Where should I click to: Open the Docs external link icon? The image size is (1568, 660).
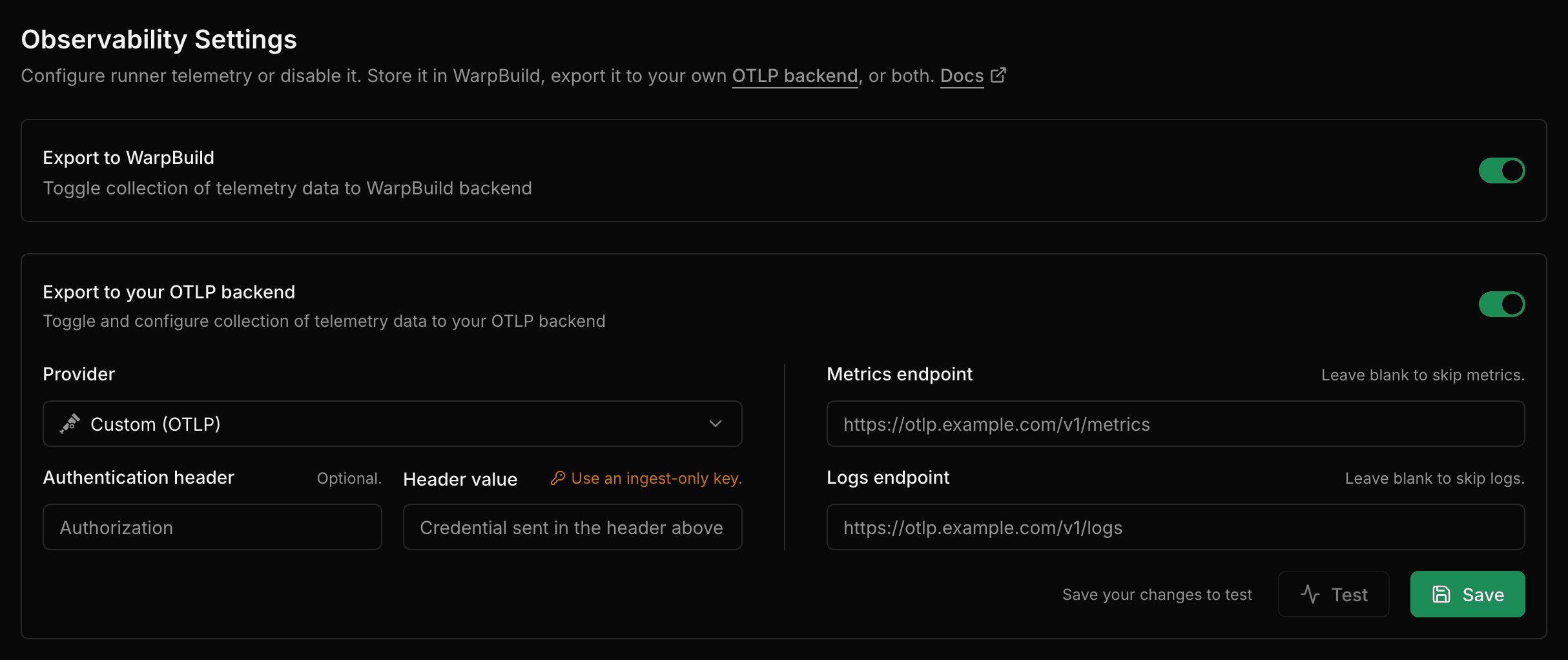998,75
